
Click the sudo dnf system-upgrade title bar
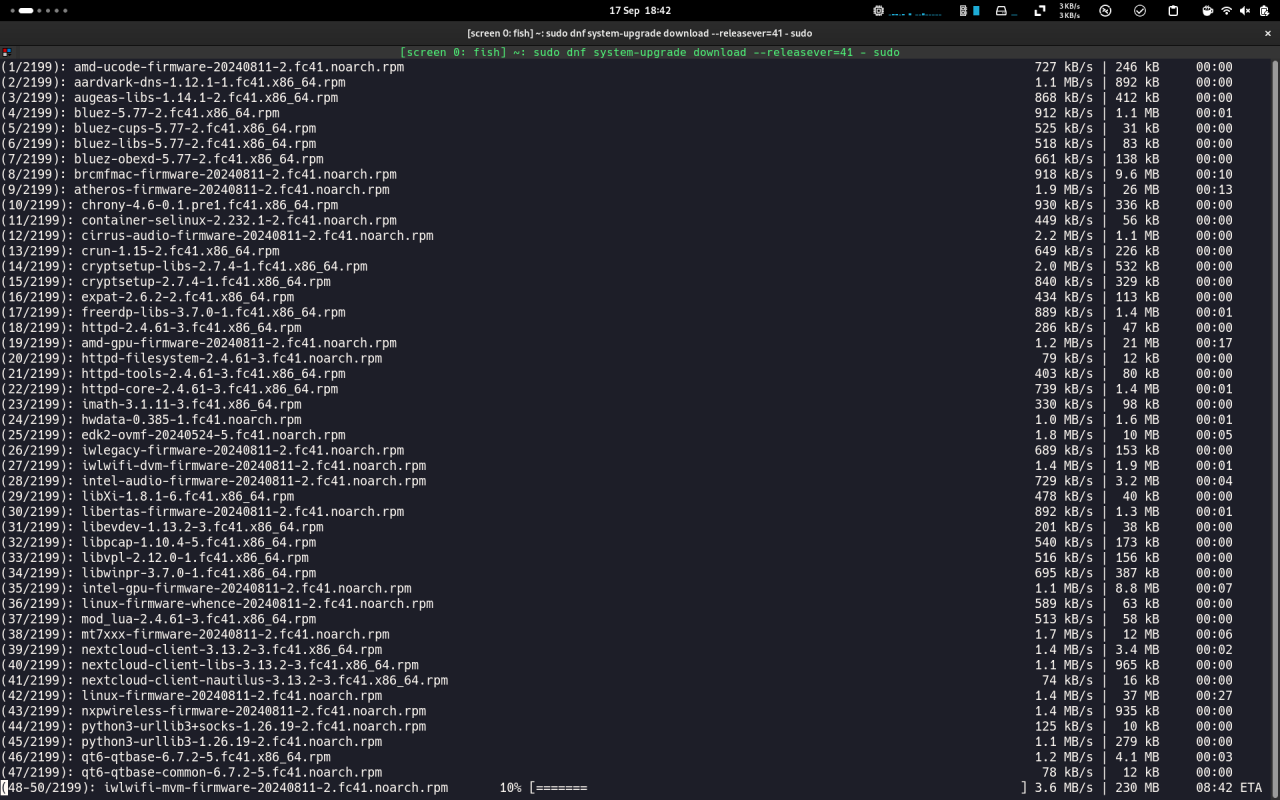640,33
